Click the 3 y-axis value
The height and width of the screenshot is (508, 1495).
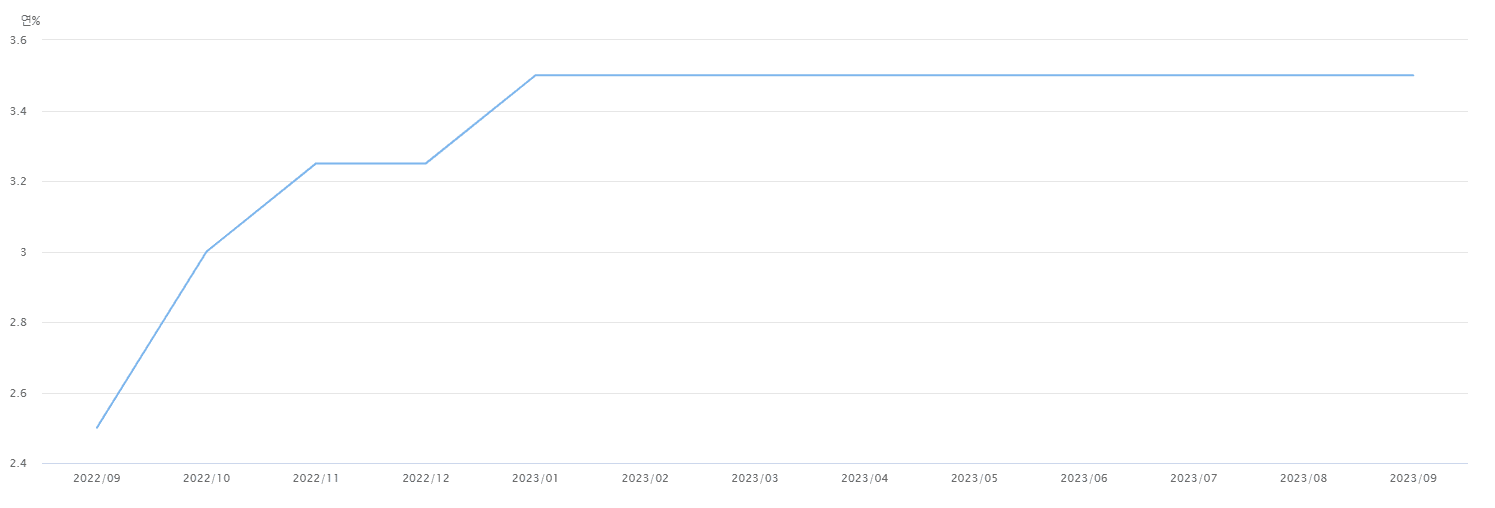23,253
